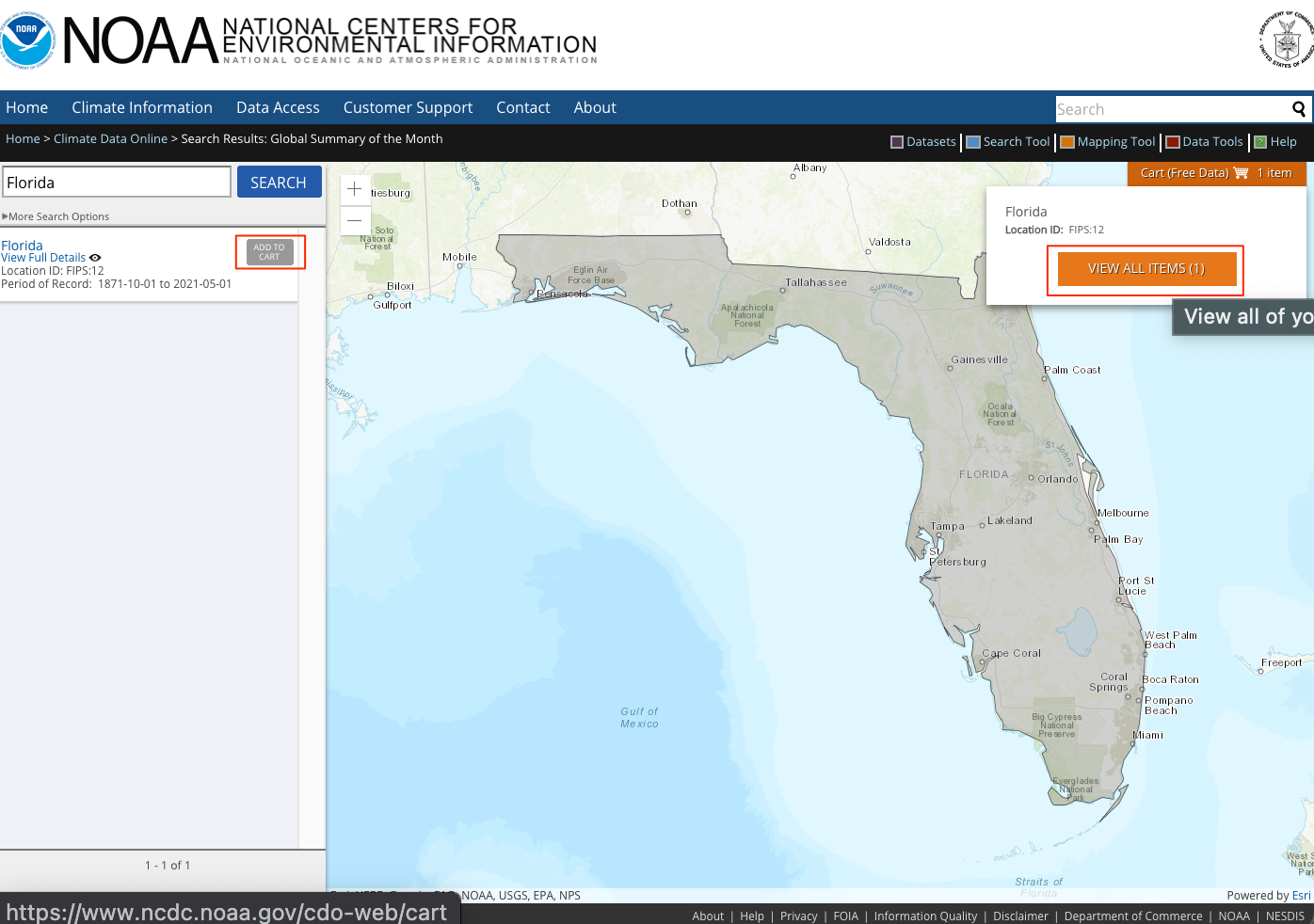The width and height of the screenshot is (1314, 924).
Task: Click the eye icon beside View Full Details
Action: [x=95, y=258]
